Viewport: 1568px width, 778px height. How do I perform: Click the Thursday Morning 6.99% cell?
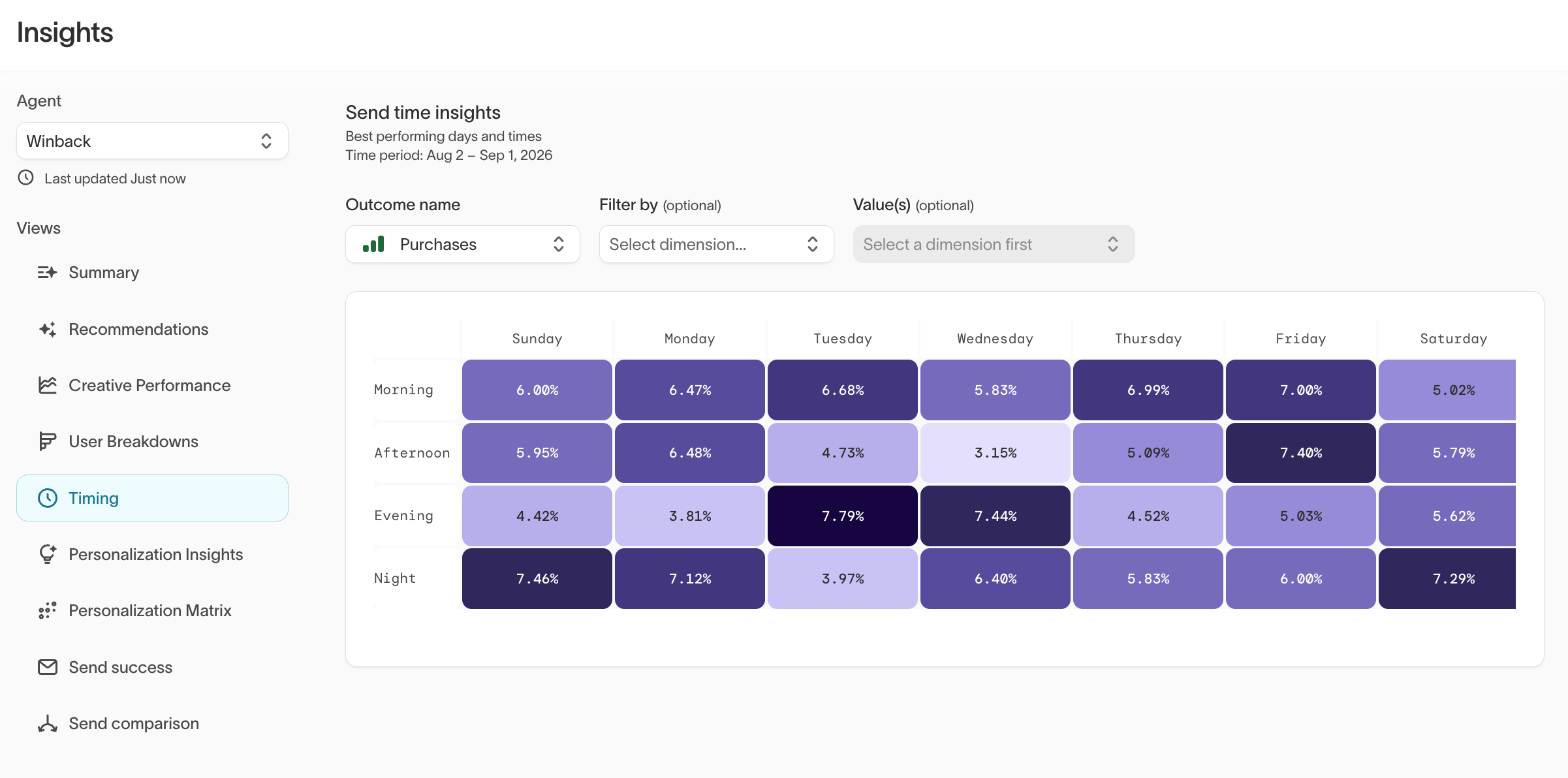(x=1148, y=390)
